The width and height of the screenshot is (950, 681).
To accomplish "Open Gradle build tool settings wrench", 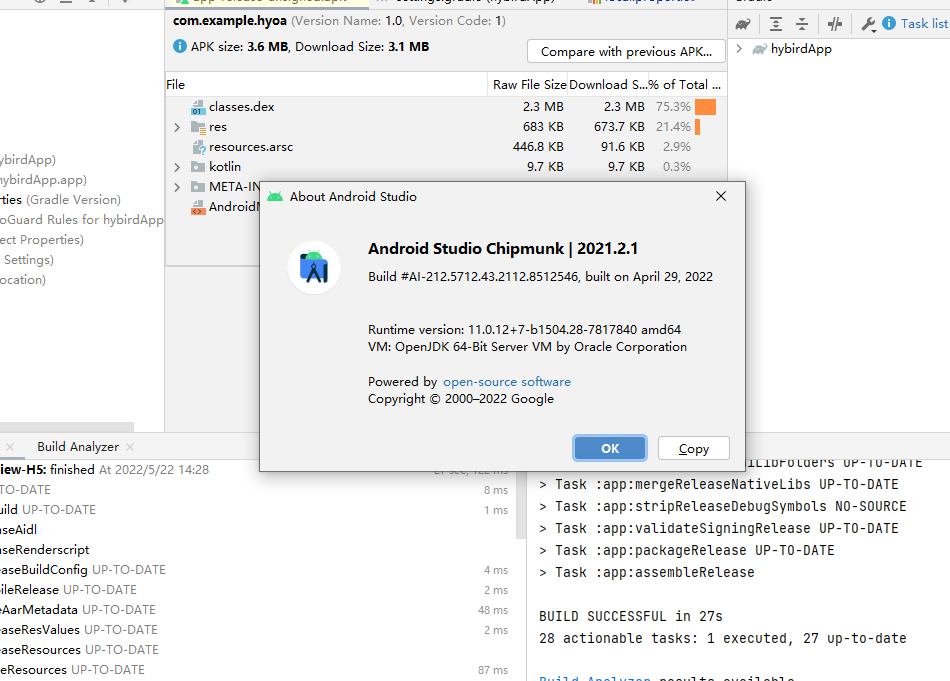I will pyautogui.click(x=868, y=24).
